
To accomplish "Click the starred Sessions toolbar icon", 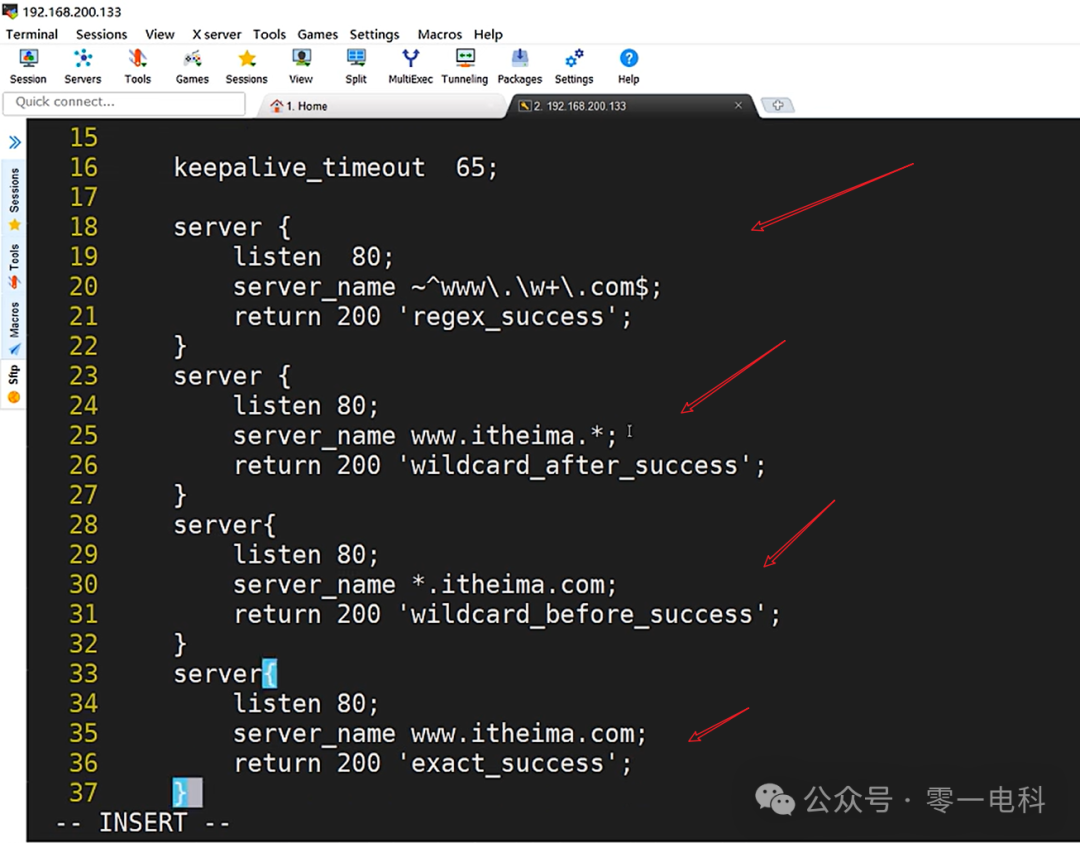I will [x=246, y=65].
